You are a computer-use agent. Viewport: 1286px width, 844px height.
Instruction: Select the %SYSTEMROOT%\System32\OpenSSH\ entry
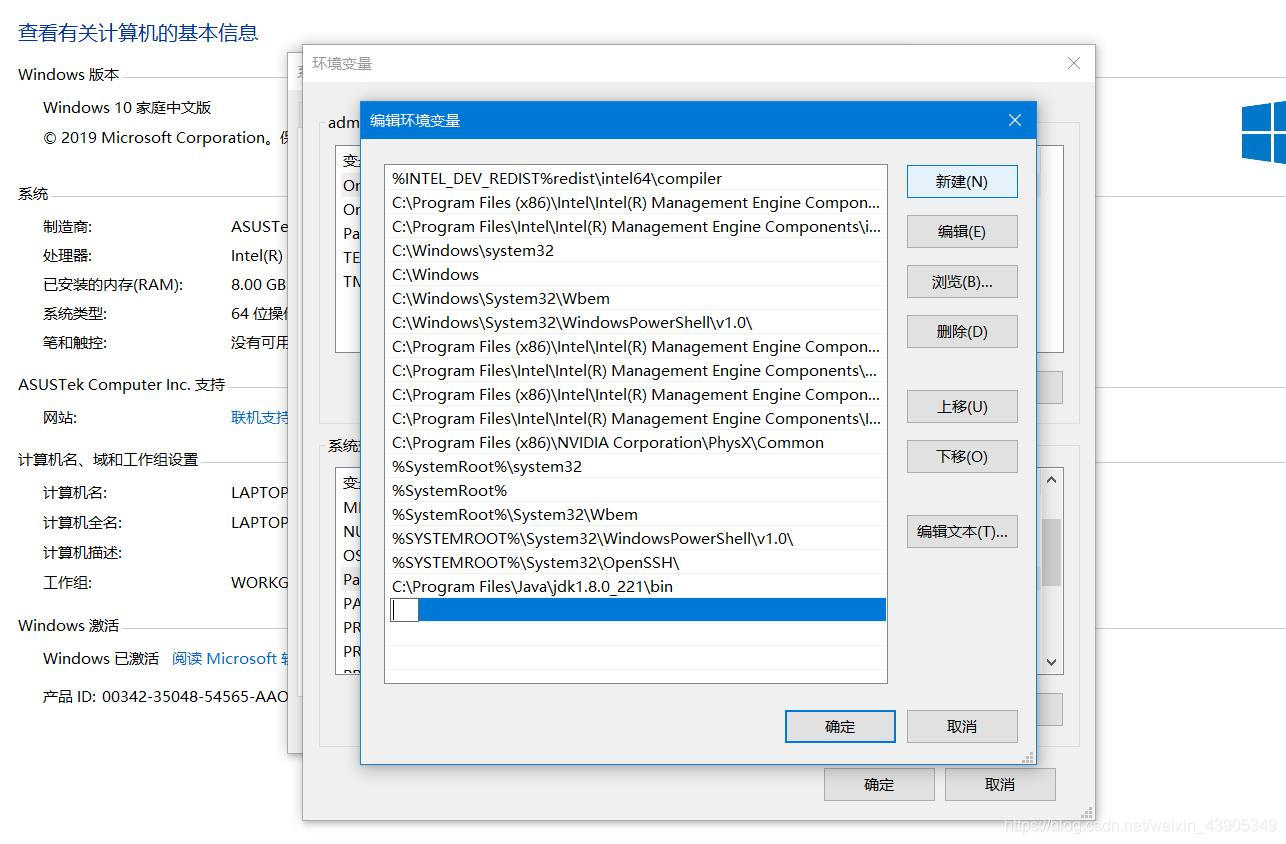(x=636, y=563)
